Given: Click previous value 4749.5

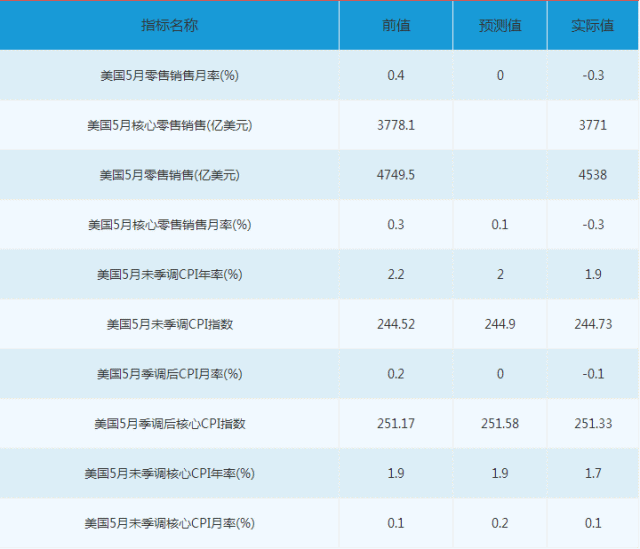Looking at the screenshot, I should 396,175.
